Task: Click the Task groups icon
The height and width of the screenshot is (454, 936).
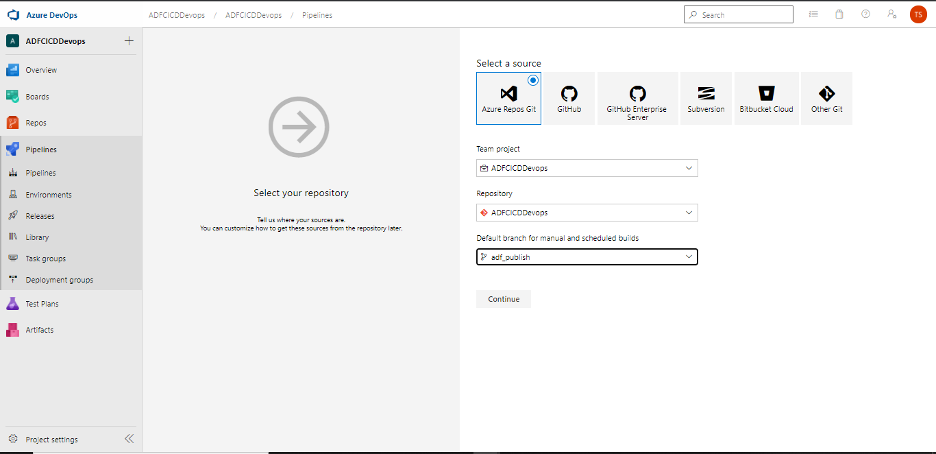Action: tap(13, 258)
